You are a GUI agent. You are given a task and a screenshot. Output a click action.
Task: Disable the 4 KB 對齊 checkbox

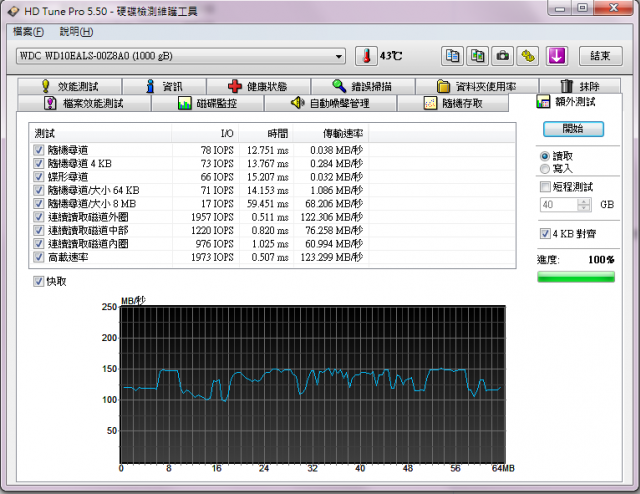tap(545, 234)
